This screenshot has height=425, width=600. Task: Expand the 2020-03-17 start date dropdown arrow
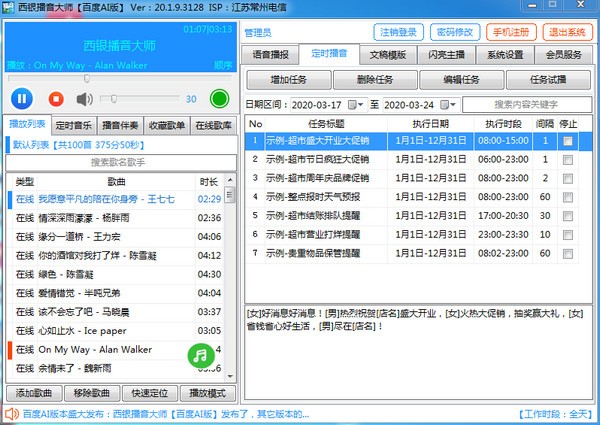coord(361,105)
